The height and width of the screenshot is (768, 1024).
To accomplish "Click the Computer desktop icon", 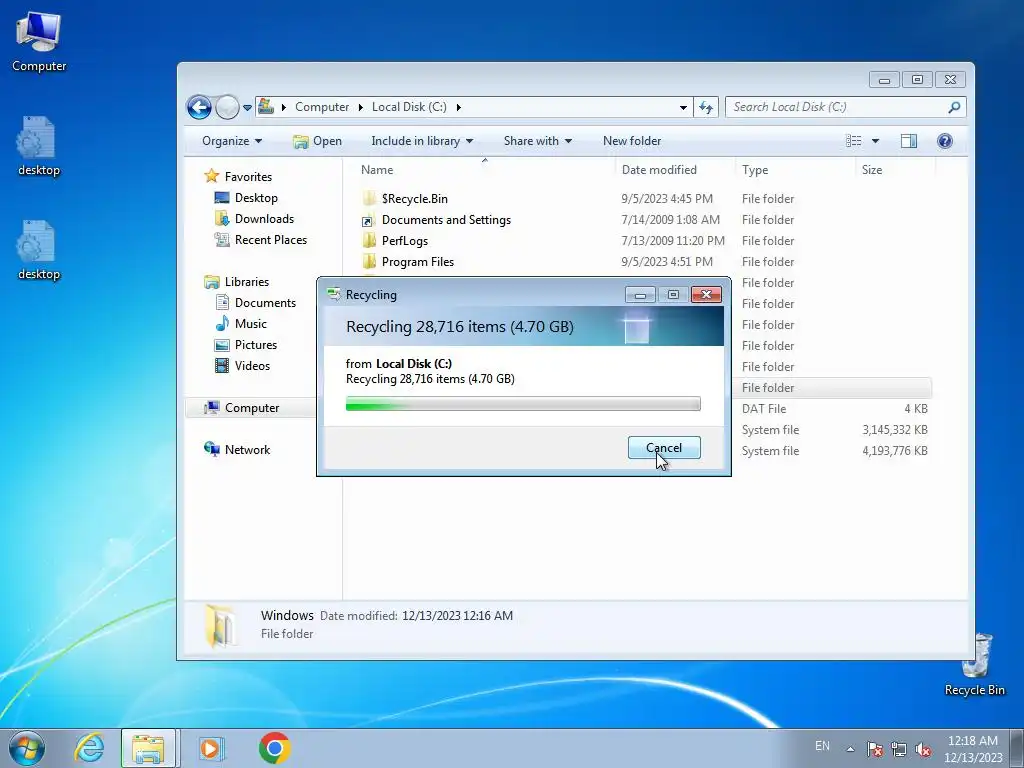I will click(39, 42).
